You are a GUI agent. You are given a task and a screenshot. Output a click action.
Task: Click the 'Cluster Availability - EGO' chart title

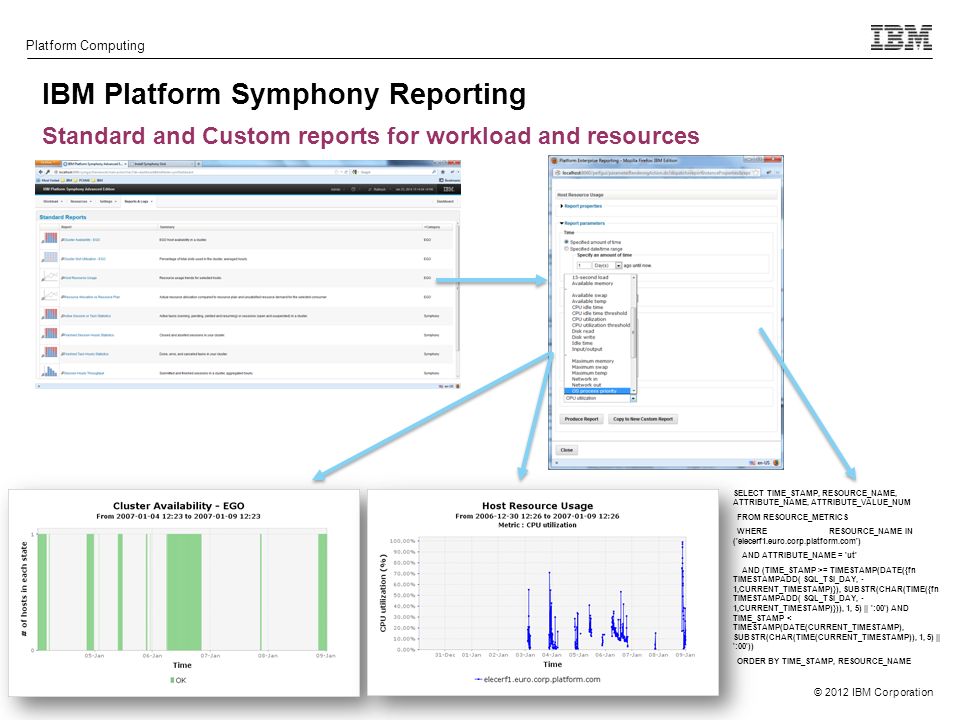click(x=178, y=506)
